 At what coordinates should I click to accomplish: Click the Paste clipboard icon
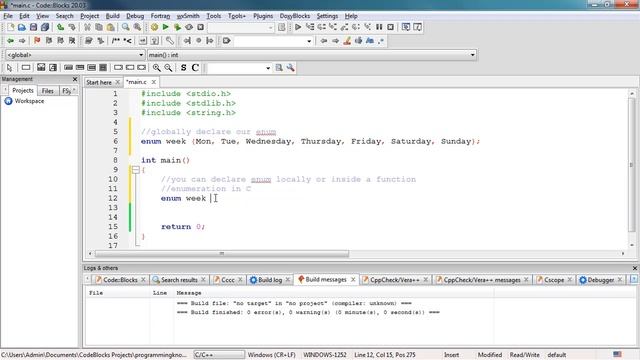111,27
